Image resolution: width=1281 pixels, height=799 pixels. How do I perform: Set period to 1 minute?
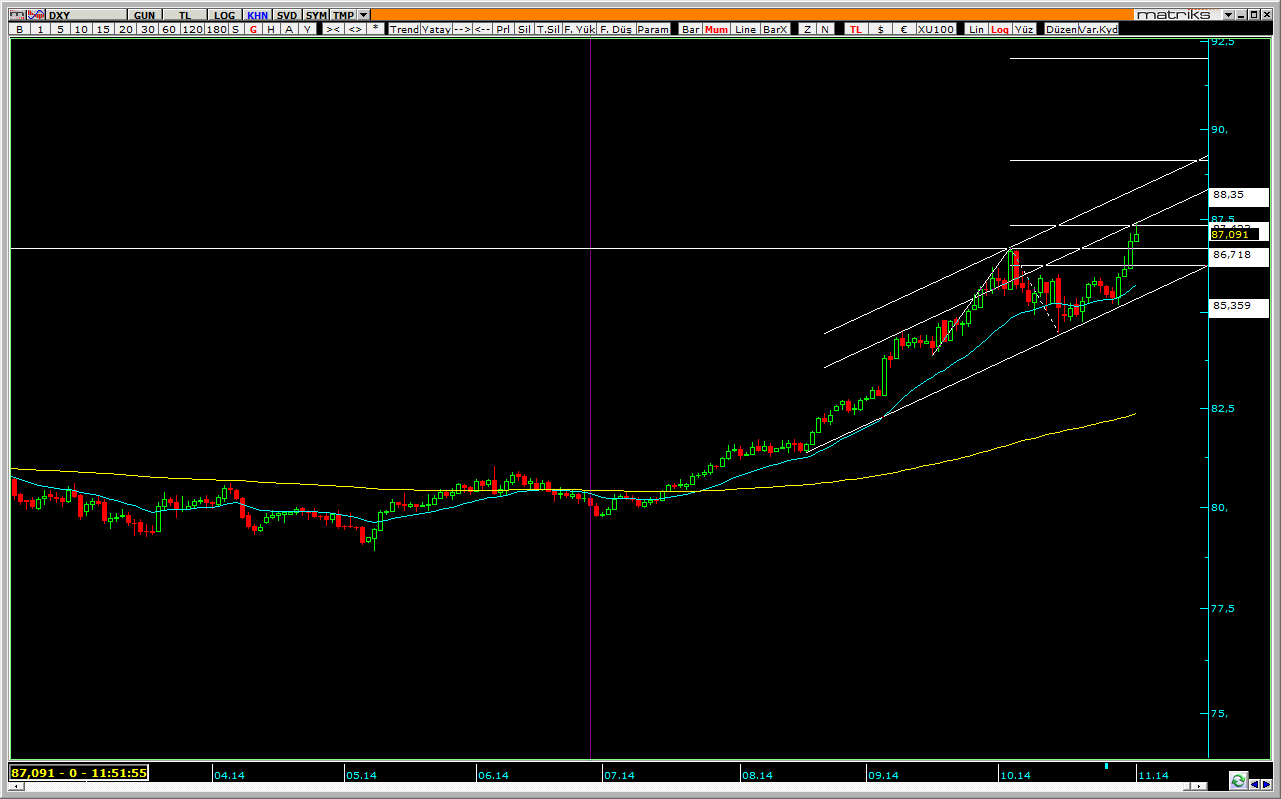(40, 29)
